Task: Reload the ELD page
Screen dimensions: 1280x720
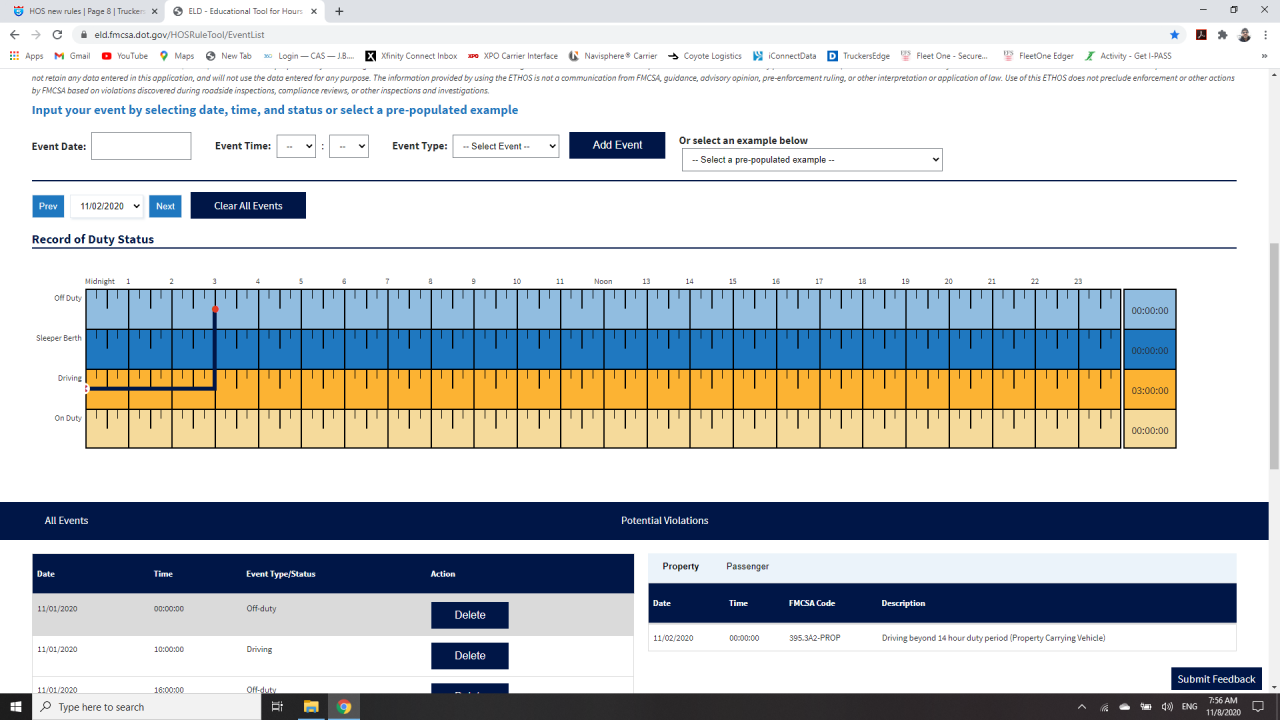Action: [x=58, y=34]
